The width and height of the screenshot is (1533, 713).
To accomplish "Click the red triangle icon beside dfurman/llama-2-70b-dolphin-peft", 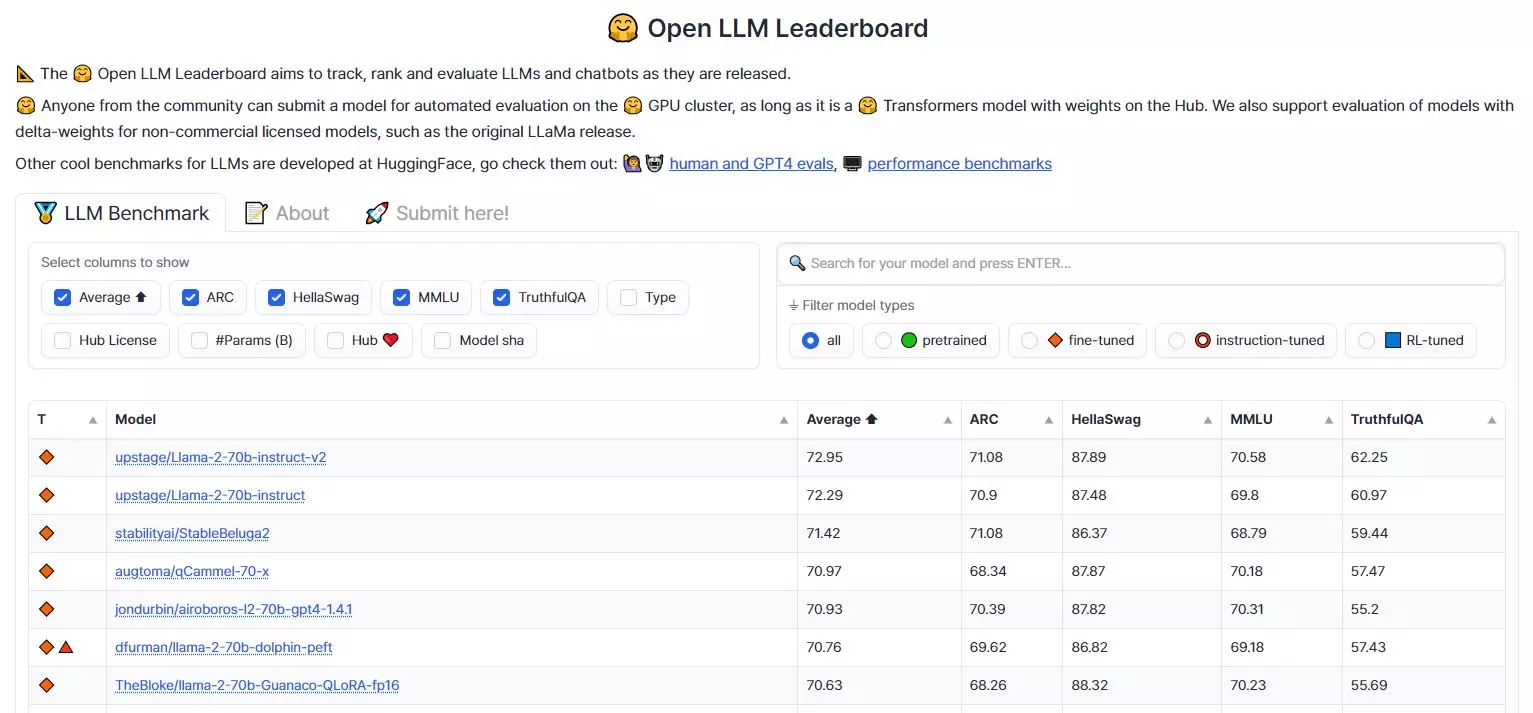I will [66, 647].
